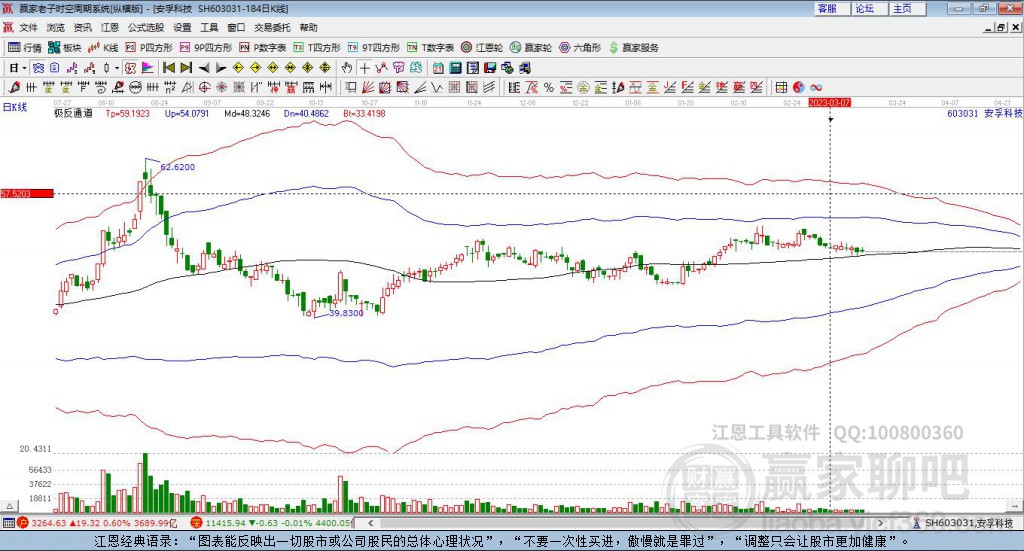Open the 9T四方形 tool
1024x551 pixels.
[x=374, y=48]
